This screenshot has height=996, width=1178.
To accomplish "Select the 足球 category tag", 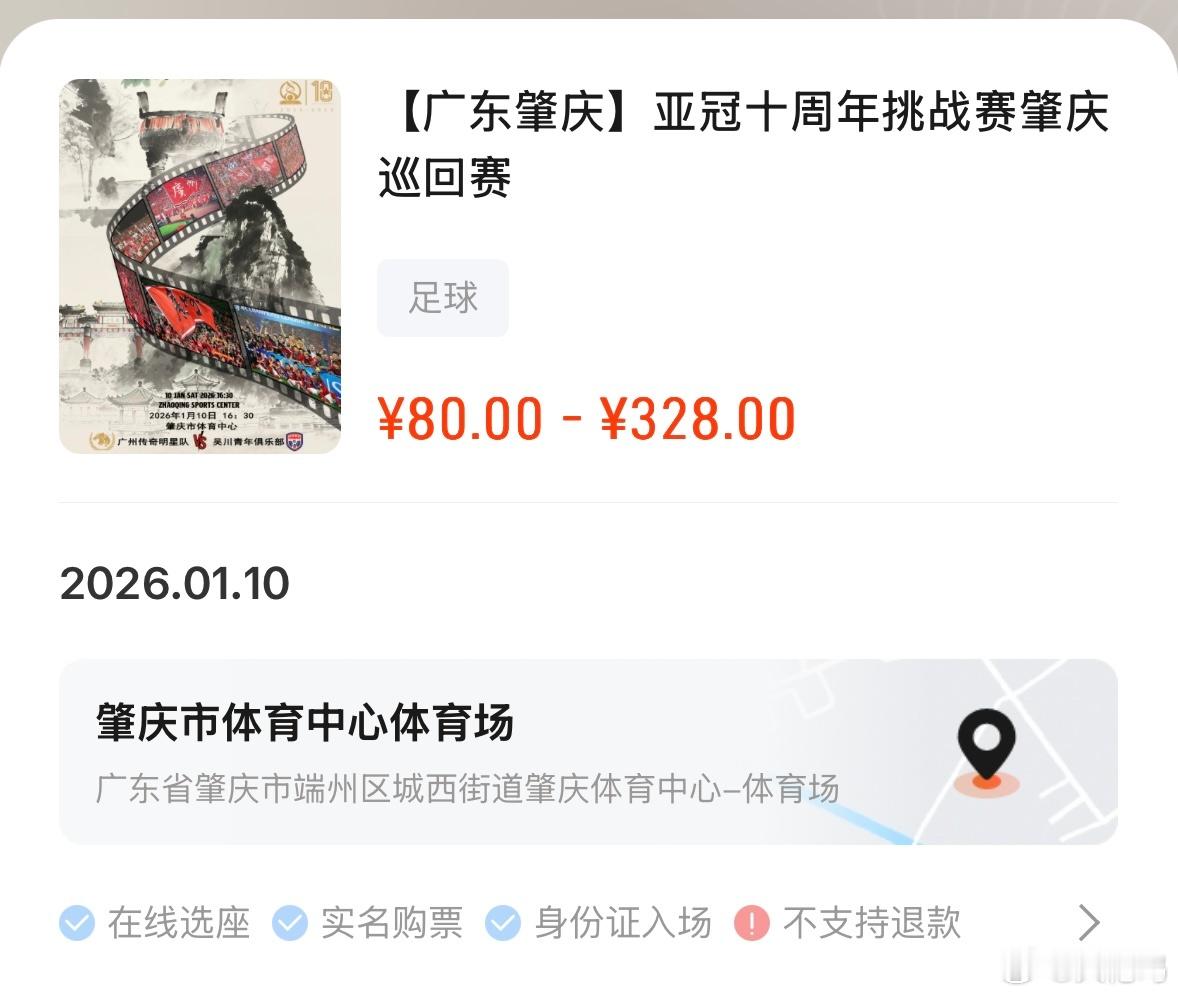I will pyautogui.click(x=443, y=297).
